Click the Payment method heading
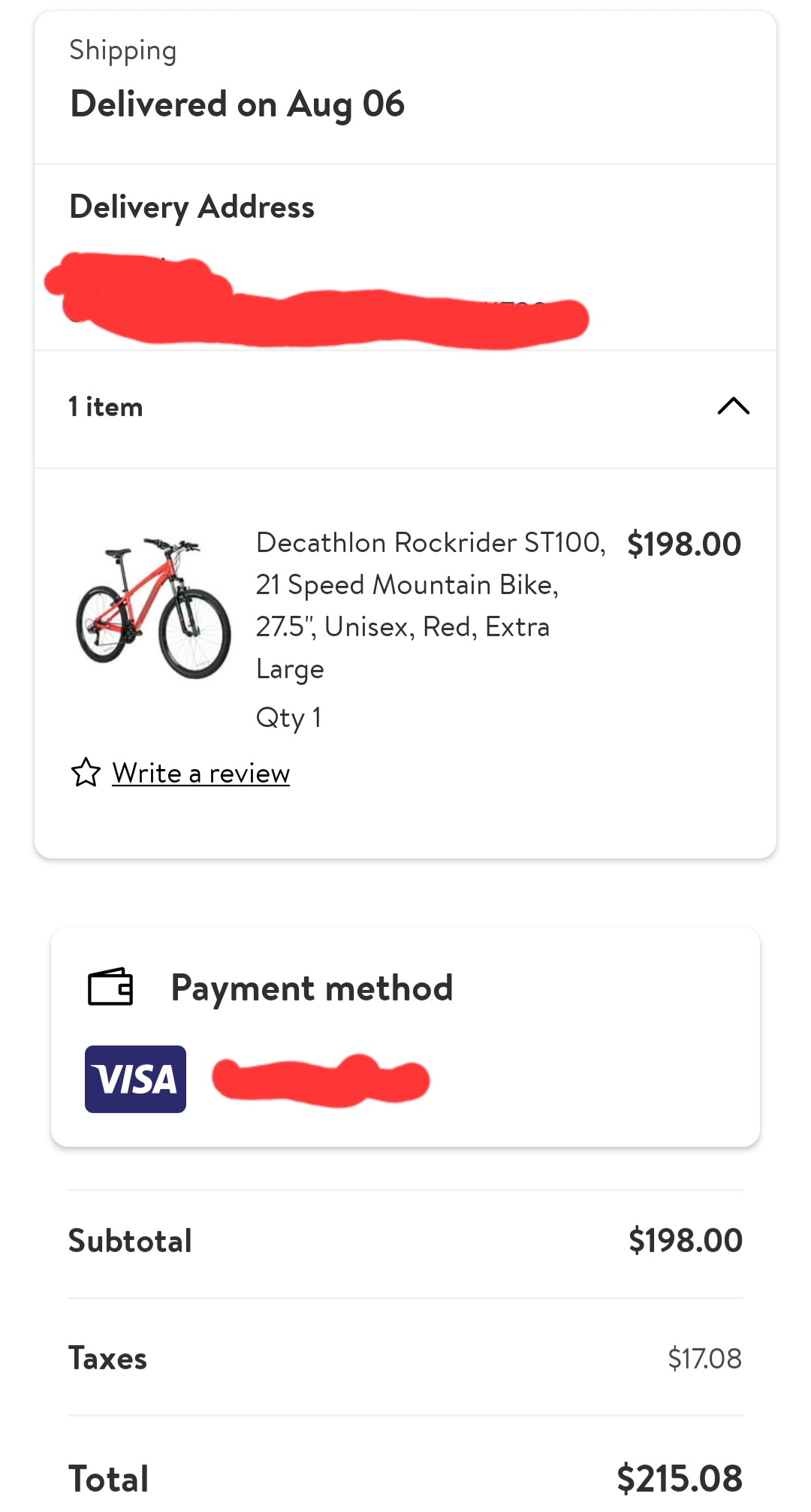This screenshot has height=1512, width=811. [x=312, y=988]
